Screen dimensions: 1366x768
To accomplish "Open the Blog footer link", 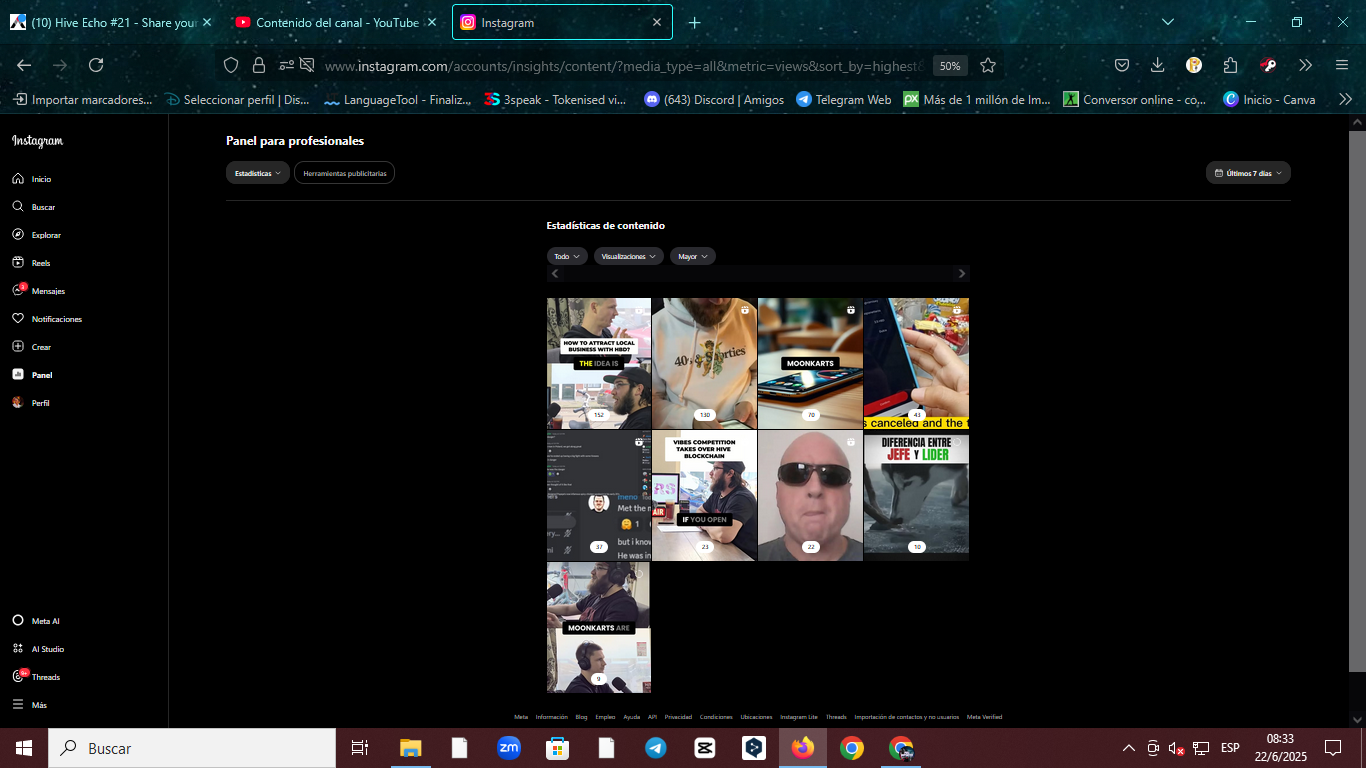I will coord(582,717).
